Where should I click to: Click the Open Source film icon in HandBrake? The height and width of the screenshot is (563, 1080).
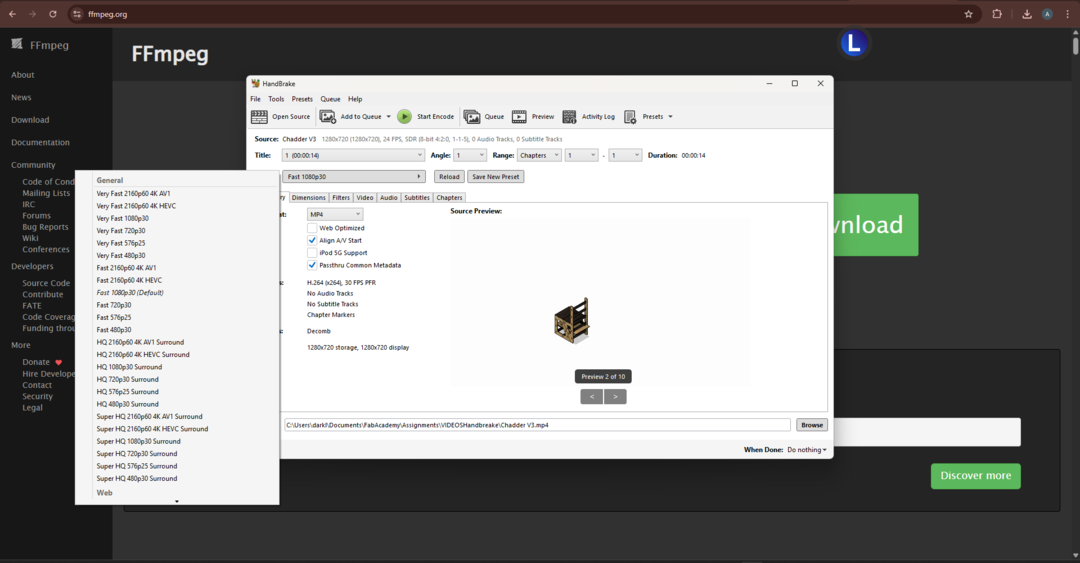pyautogui.click(x=259, y=116)
